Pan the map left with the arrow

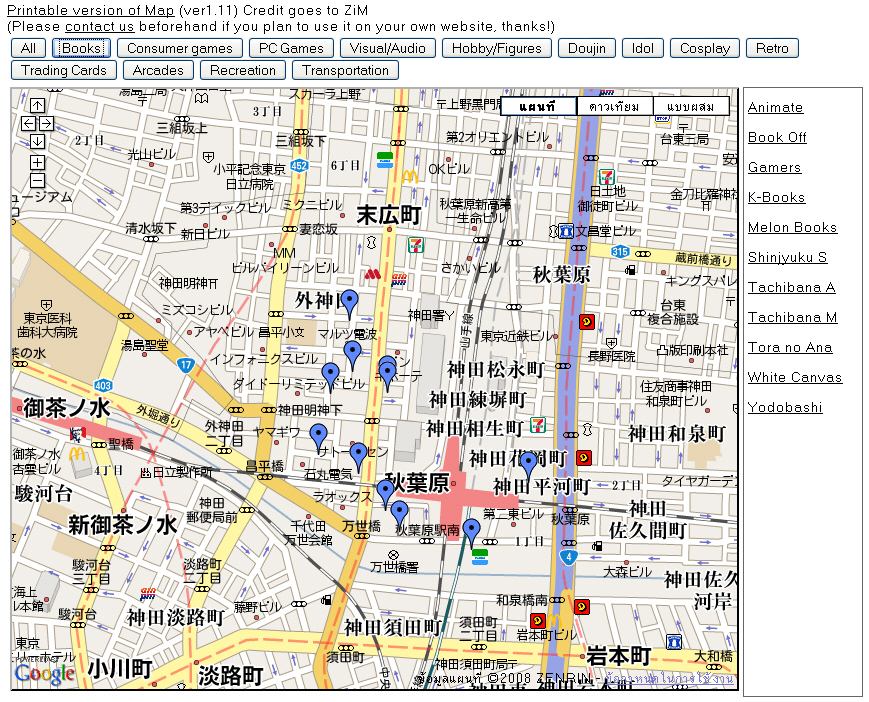[x=28, y=124]
